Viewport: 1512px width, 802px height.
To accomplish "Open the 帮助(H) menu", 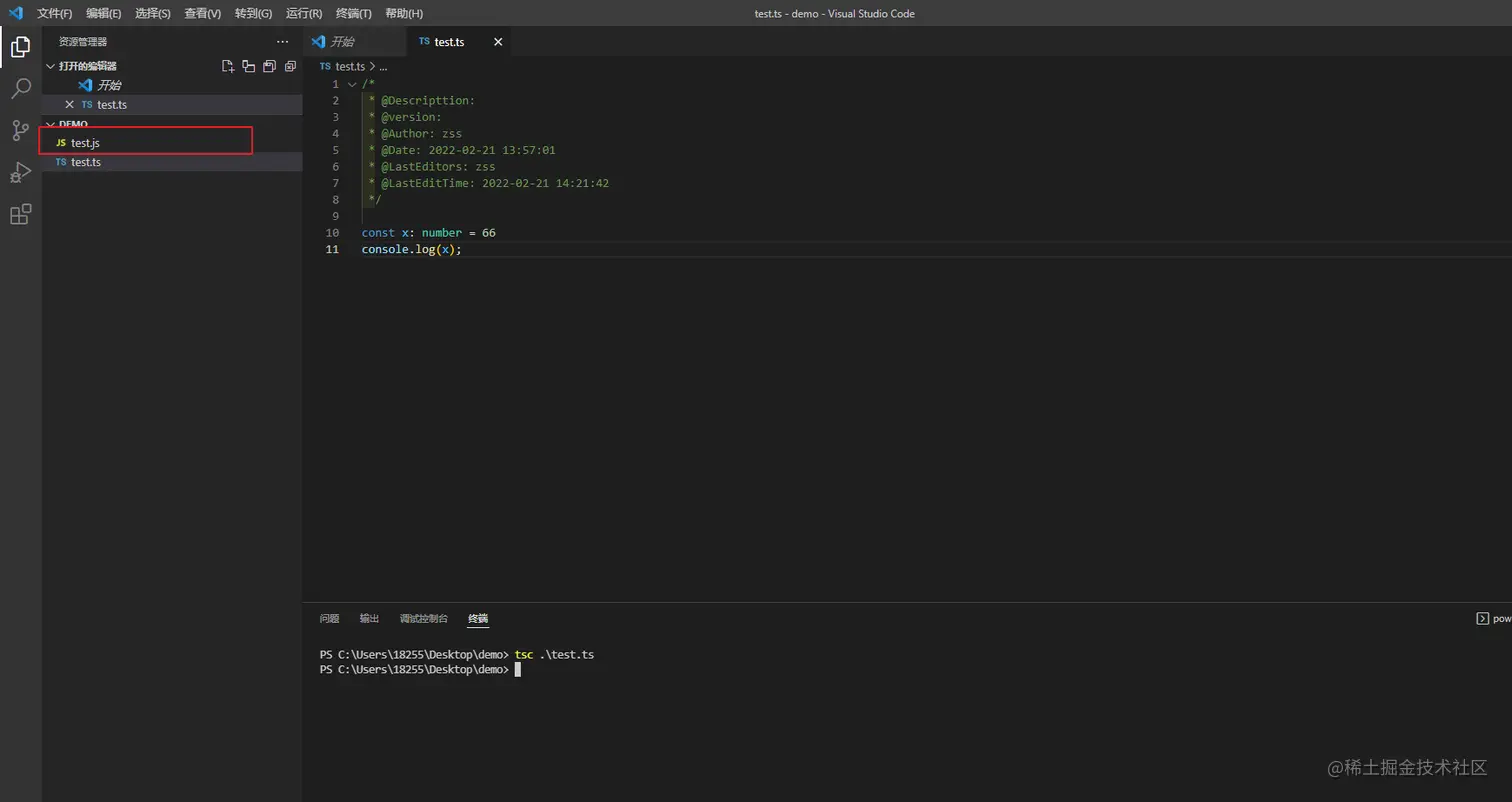I will pyautogui.click(x=403, y=13).
